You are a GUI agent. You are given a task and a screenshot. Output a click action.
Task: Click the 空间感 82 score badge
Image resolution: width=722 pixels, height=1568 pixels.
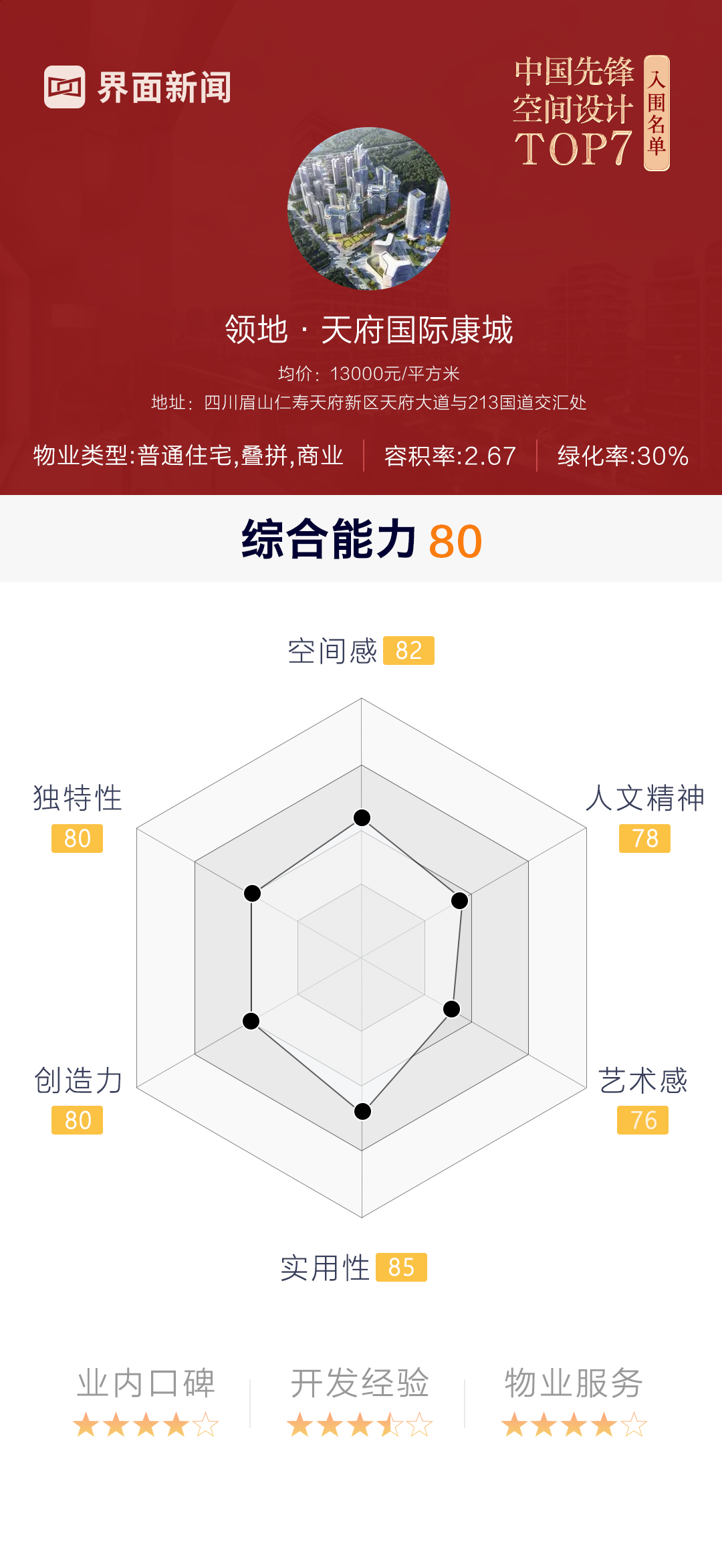(x=408, y=650)
